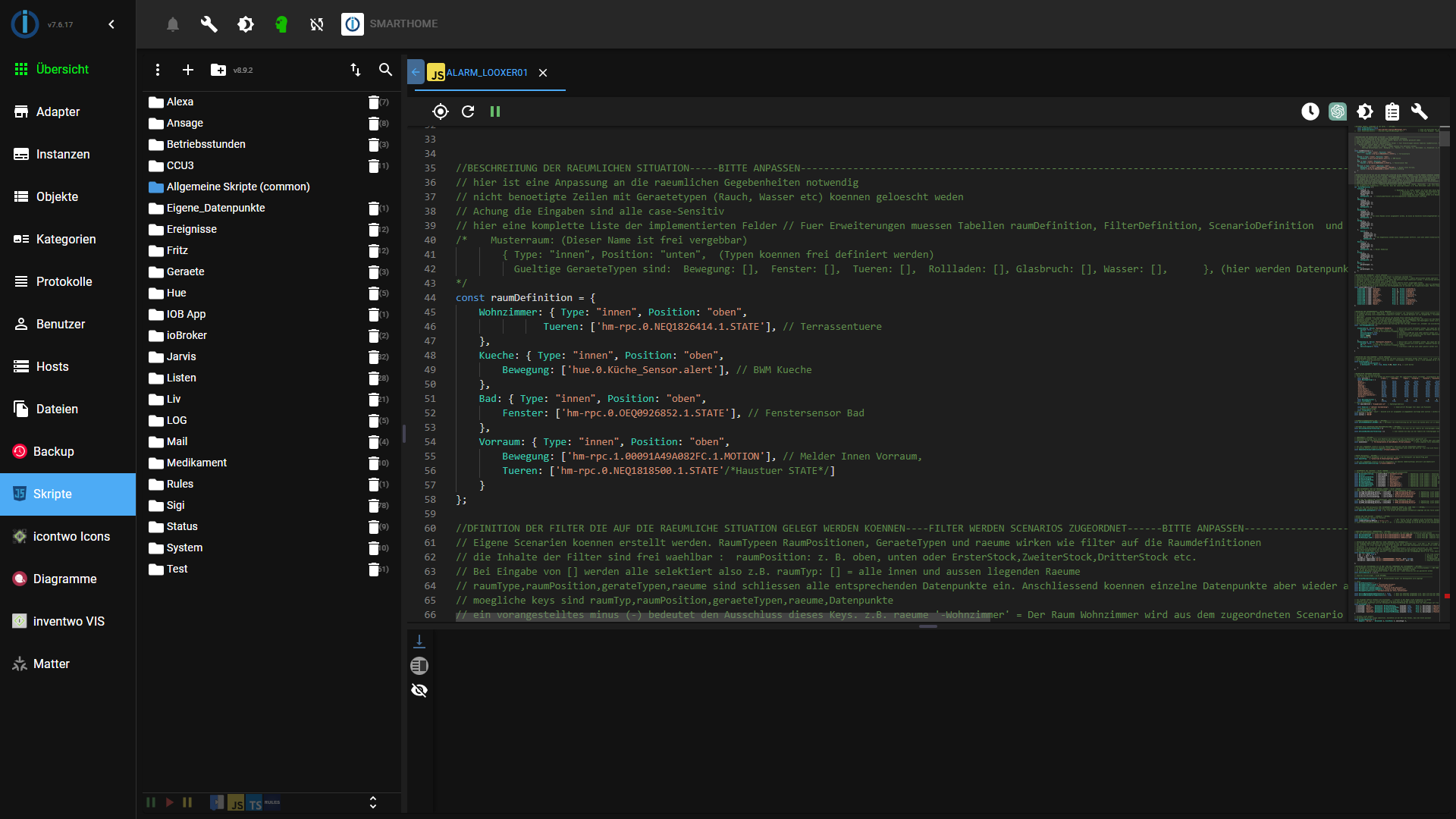Toggle theme brightness icon in top bar
This screenshot has width=1456, height=819.
coord(246,24)
